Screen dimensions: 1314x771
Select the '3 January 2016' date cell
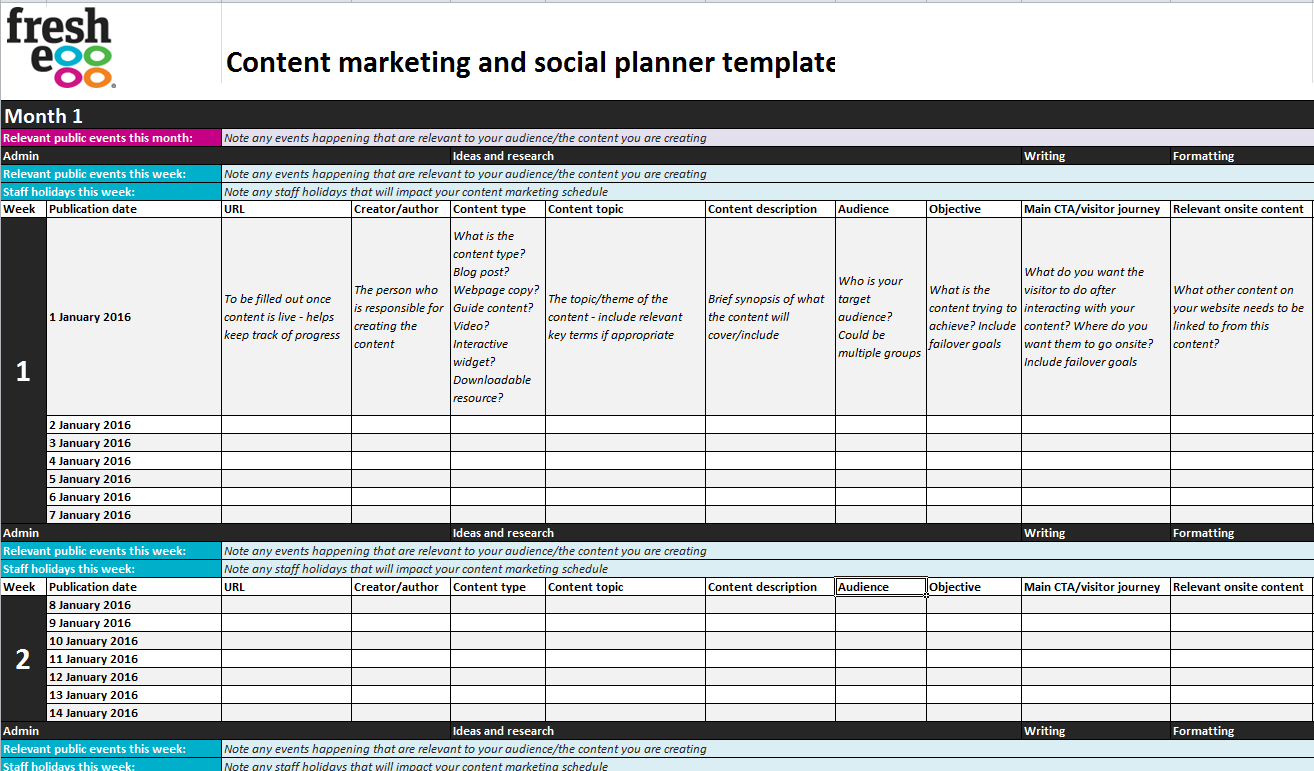pos(134,443)
